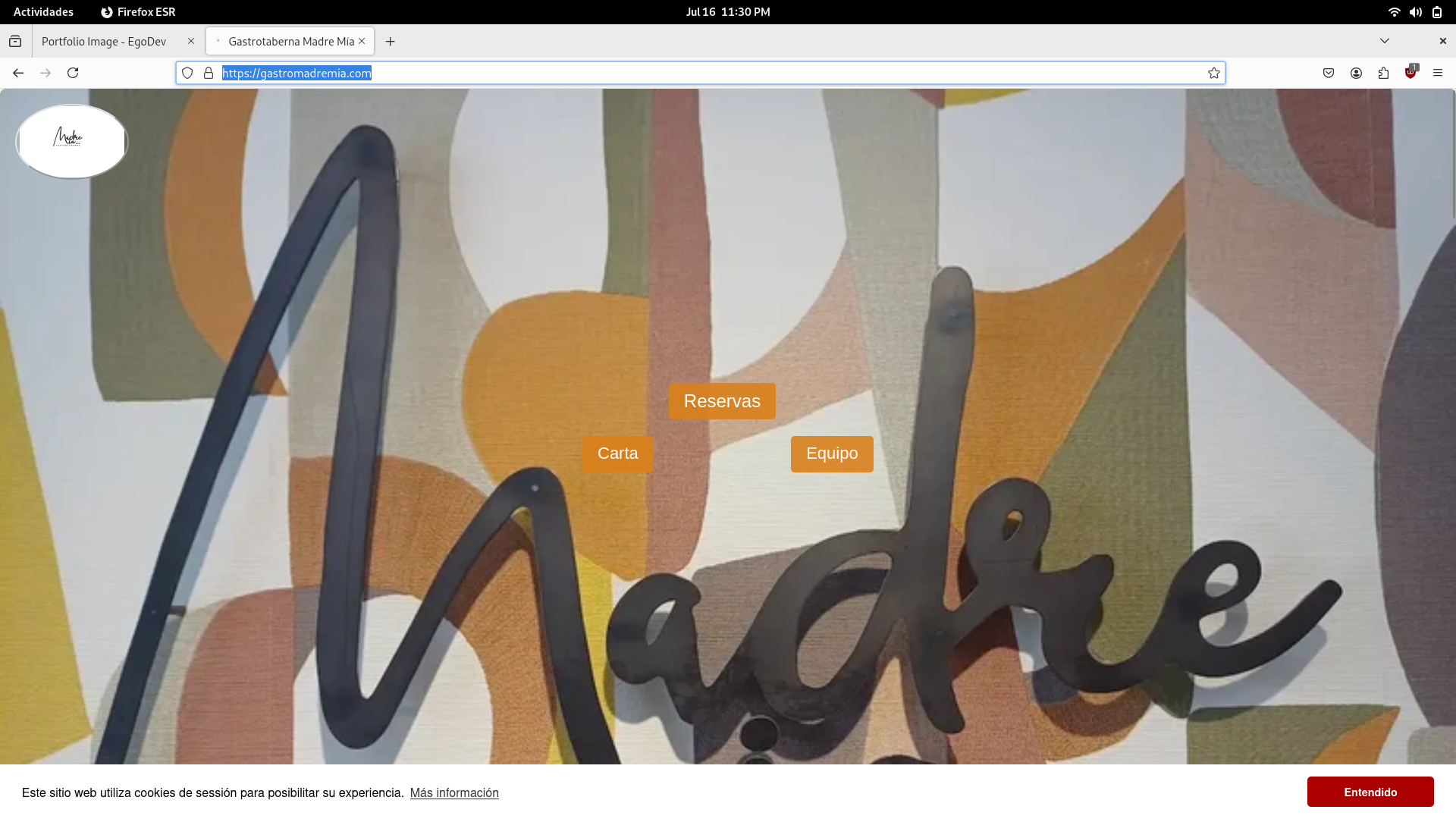The height and width of the screenshot is (819, 1456).
Task: Click the tracking protection shield icon
Action: point(187,73)
